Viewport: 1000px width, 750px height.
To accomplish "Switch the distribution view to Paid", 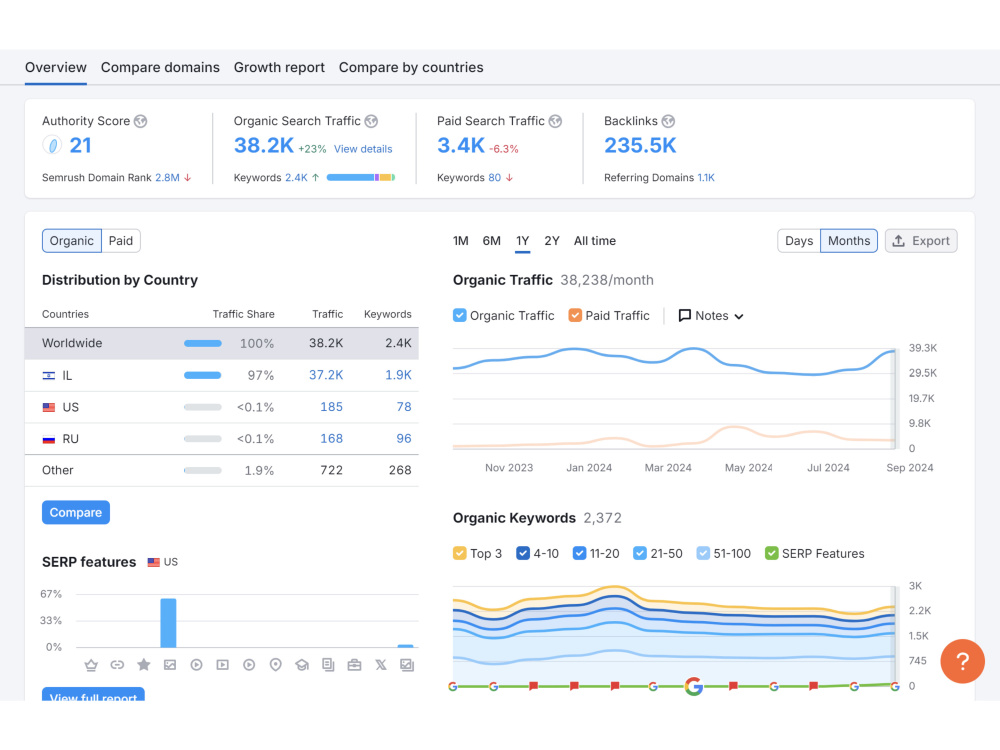I will tap(121, 241).
